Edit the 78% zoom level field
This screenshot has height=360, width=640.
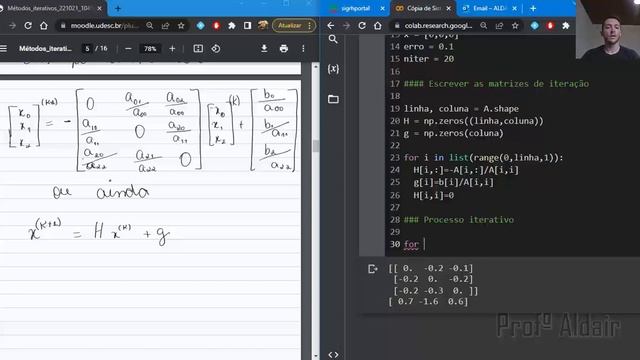[x=150, y=49]
